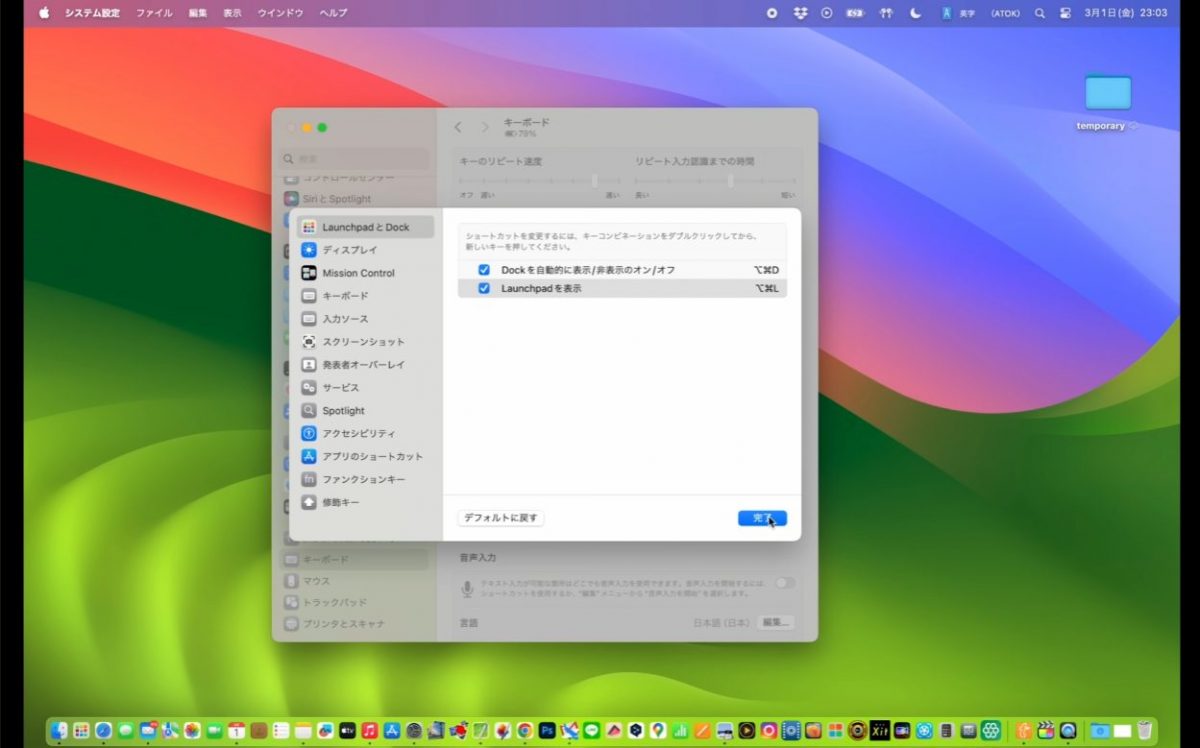Open the 表示 menu

tap(232, 13)
